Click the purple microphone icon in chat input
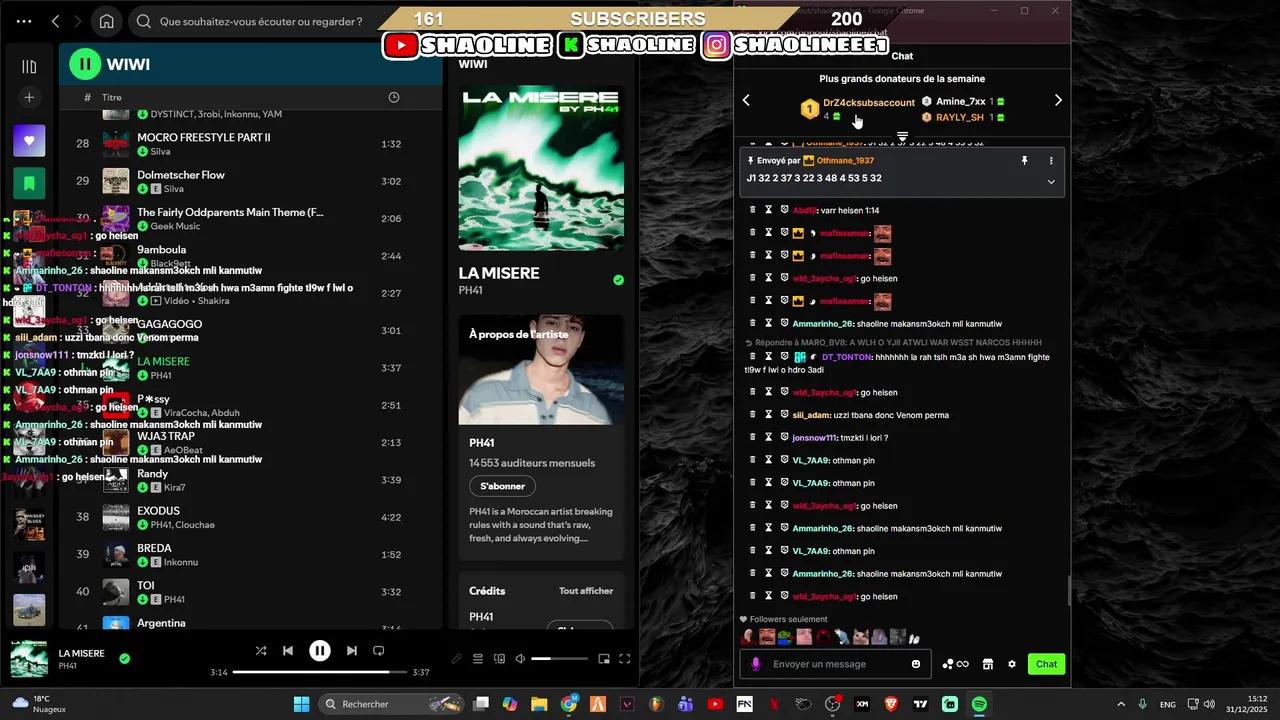This screenshot has height=720, width=1280. [756, 664]
